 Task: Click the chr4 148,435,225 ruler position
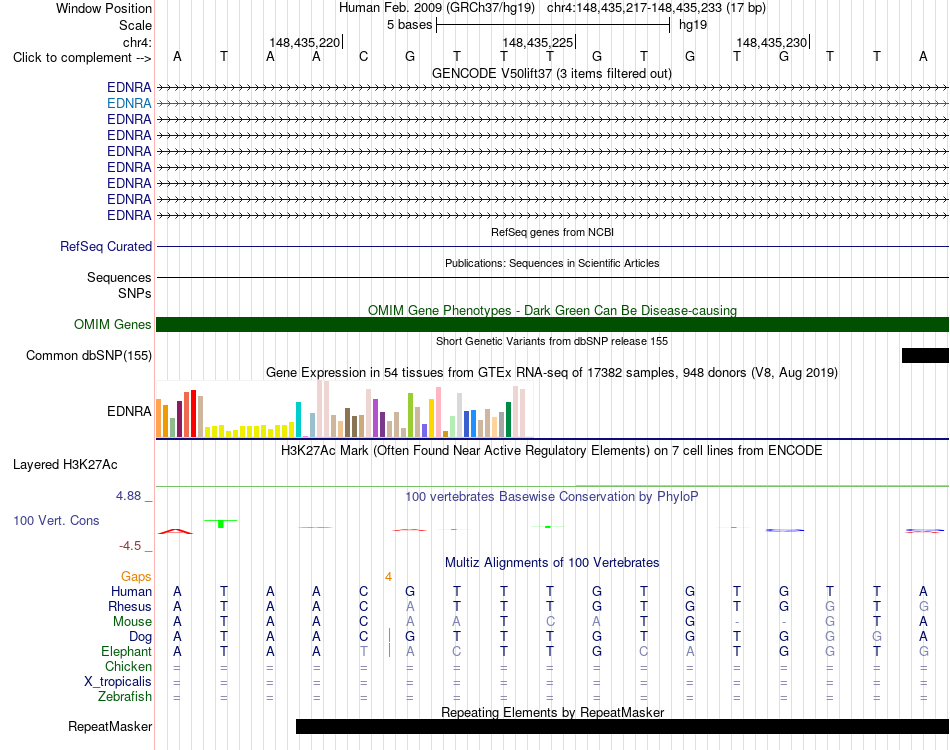(x=538, y=42)
